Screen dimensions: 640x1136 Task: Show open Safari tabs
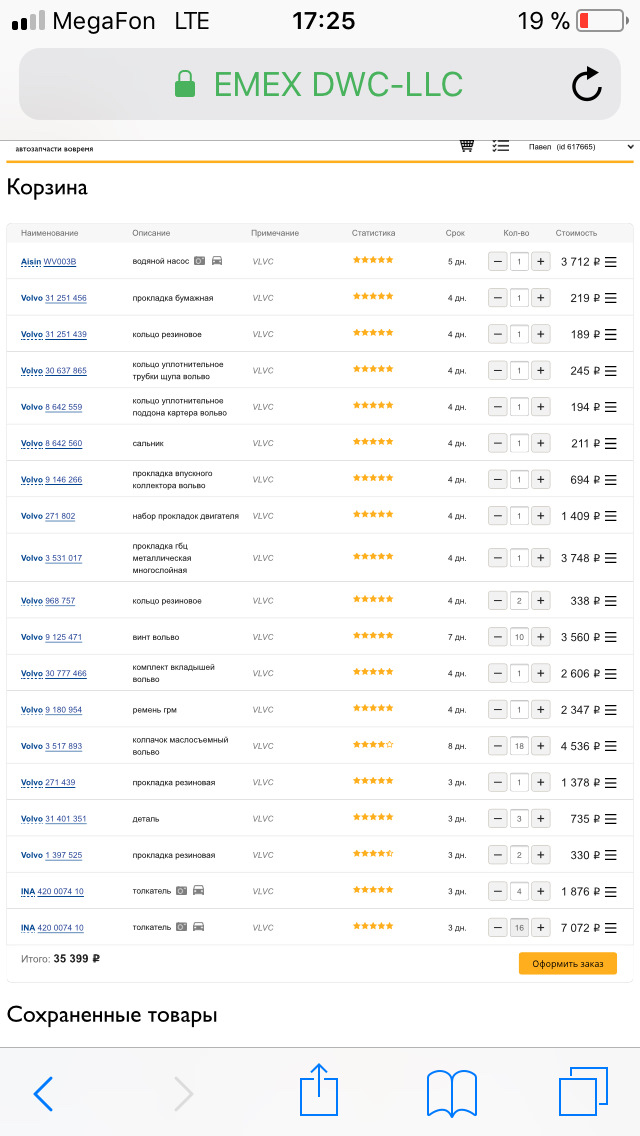[x=583, y=1091]
